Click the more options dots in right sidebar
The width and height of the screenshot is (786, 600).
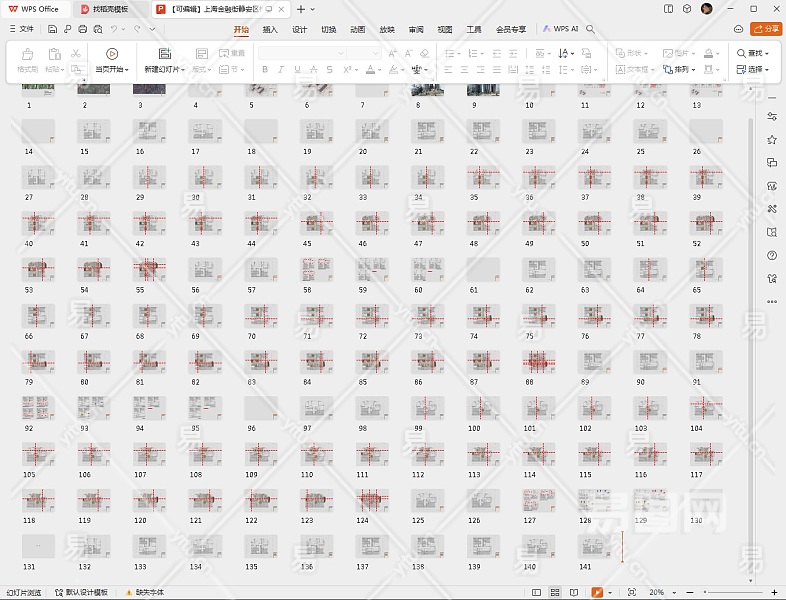[772, 301]
